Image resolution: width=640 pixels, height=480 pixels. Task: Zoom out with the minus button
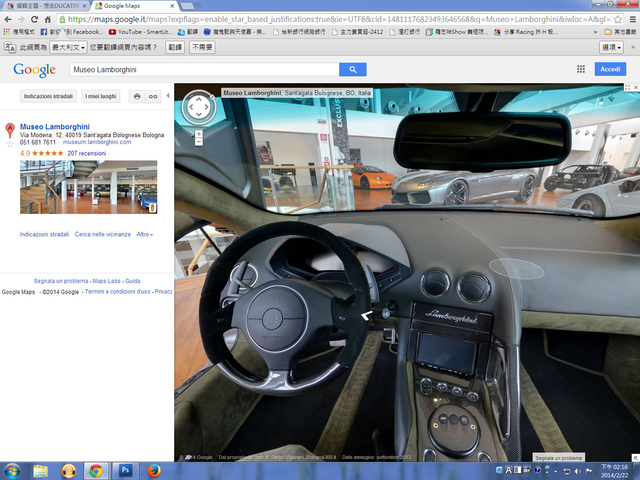click(x=198, y=142)
